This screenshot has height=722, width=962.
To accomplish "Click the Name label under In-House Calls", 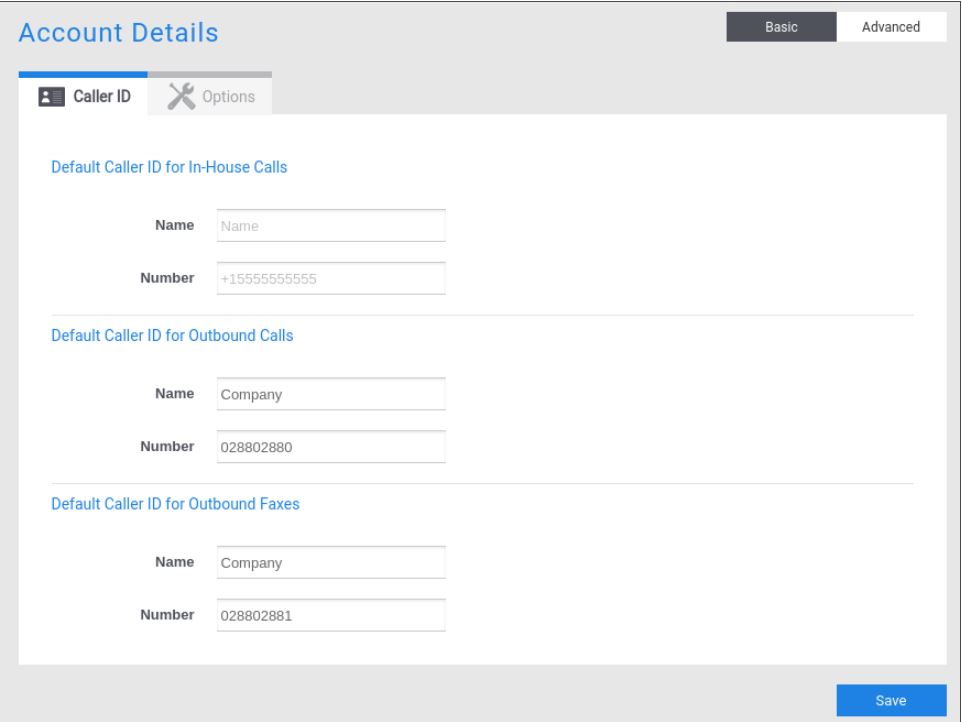I will click(174, 225).
